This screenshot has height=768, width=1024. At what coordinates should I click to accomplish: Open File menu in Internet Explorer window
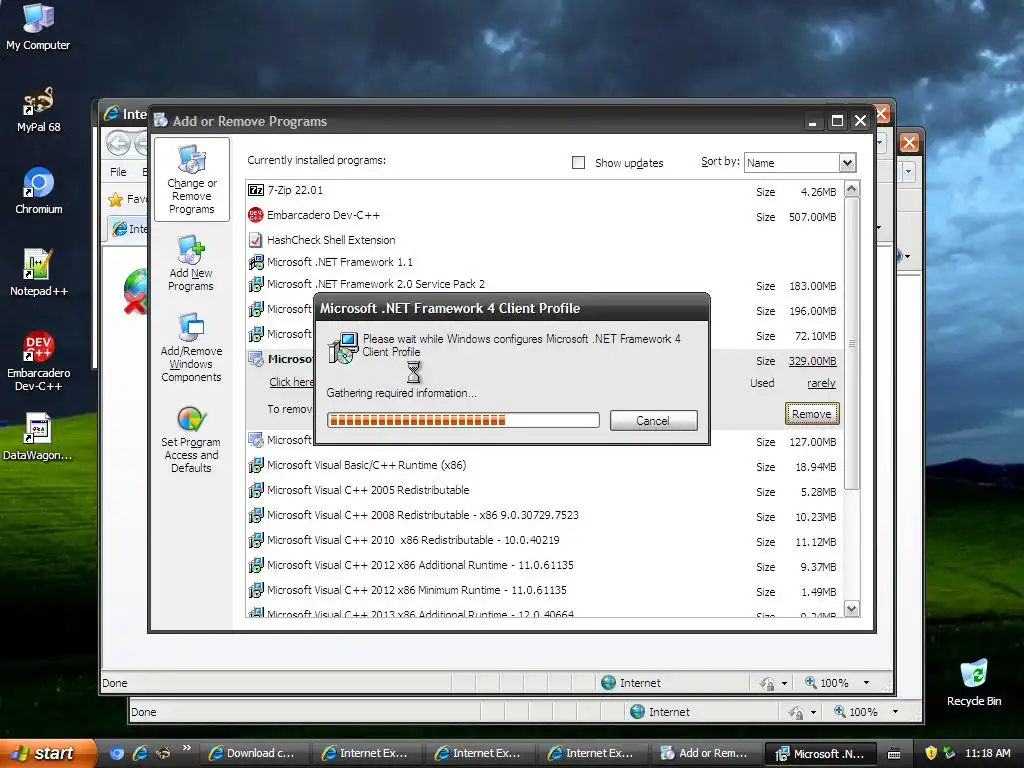[x=118, y=172]
